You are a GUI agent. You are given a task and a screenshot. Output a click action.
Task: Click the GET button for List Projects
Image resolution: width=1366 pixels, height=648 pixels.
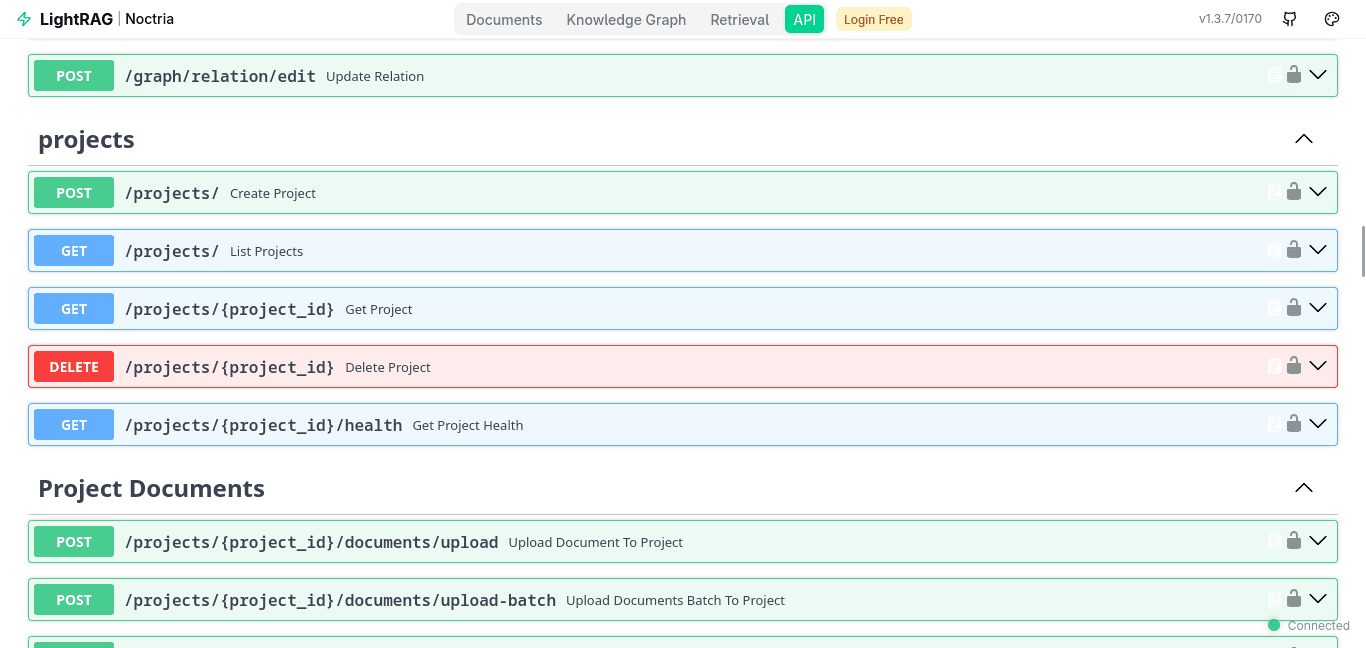[x=74, y=251]
